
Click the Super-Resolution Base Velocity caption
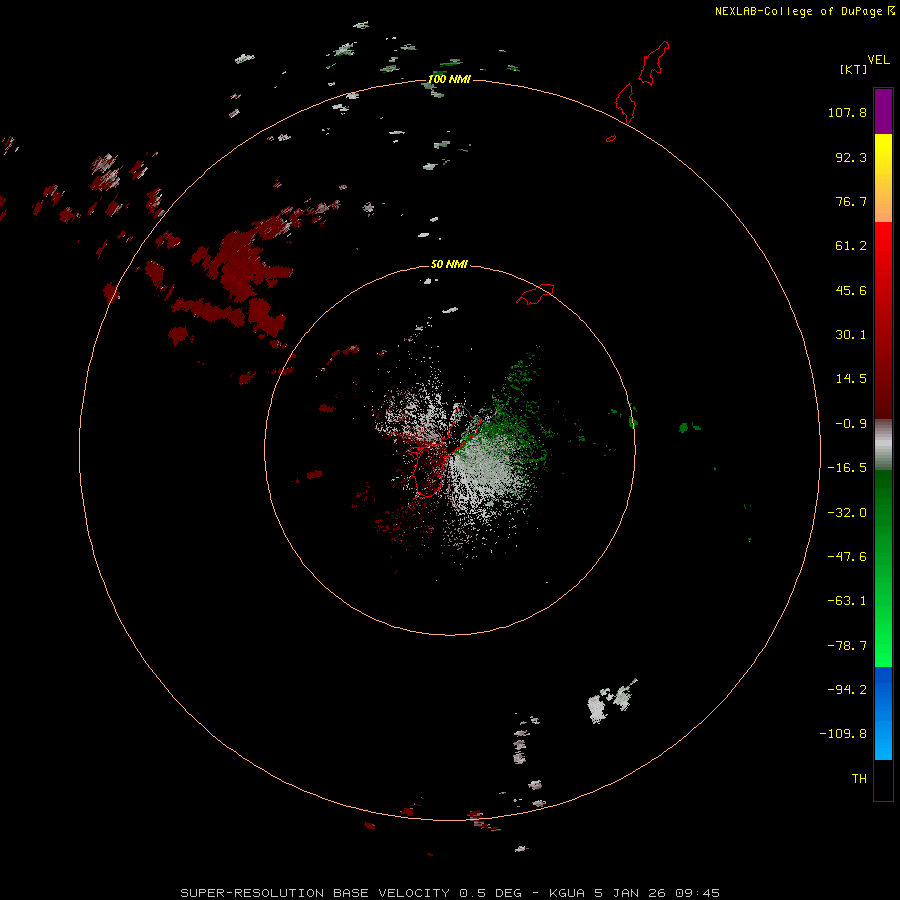(x=449, y=893)
